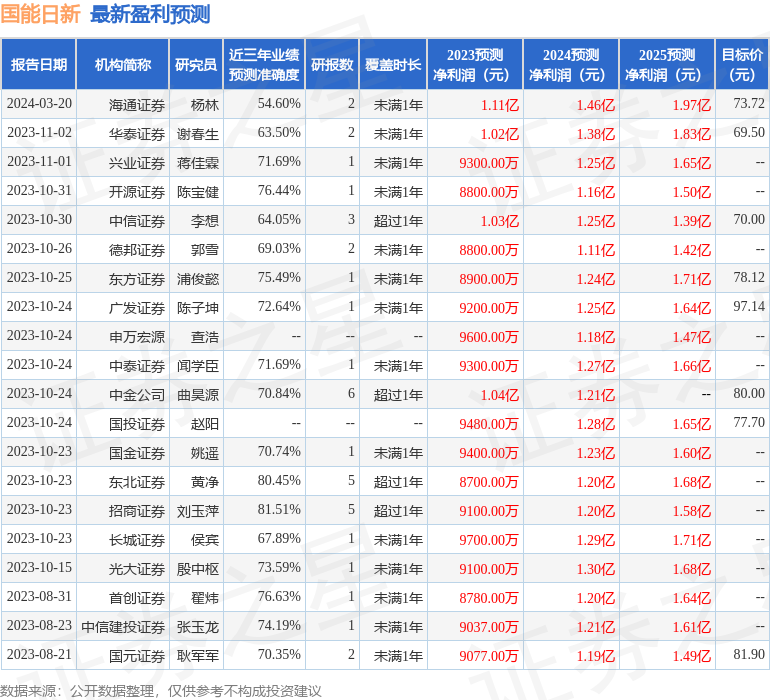770x700 pixels.
Task: Click accuracy value 54.60%
Action: click(x=279, y=103)
